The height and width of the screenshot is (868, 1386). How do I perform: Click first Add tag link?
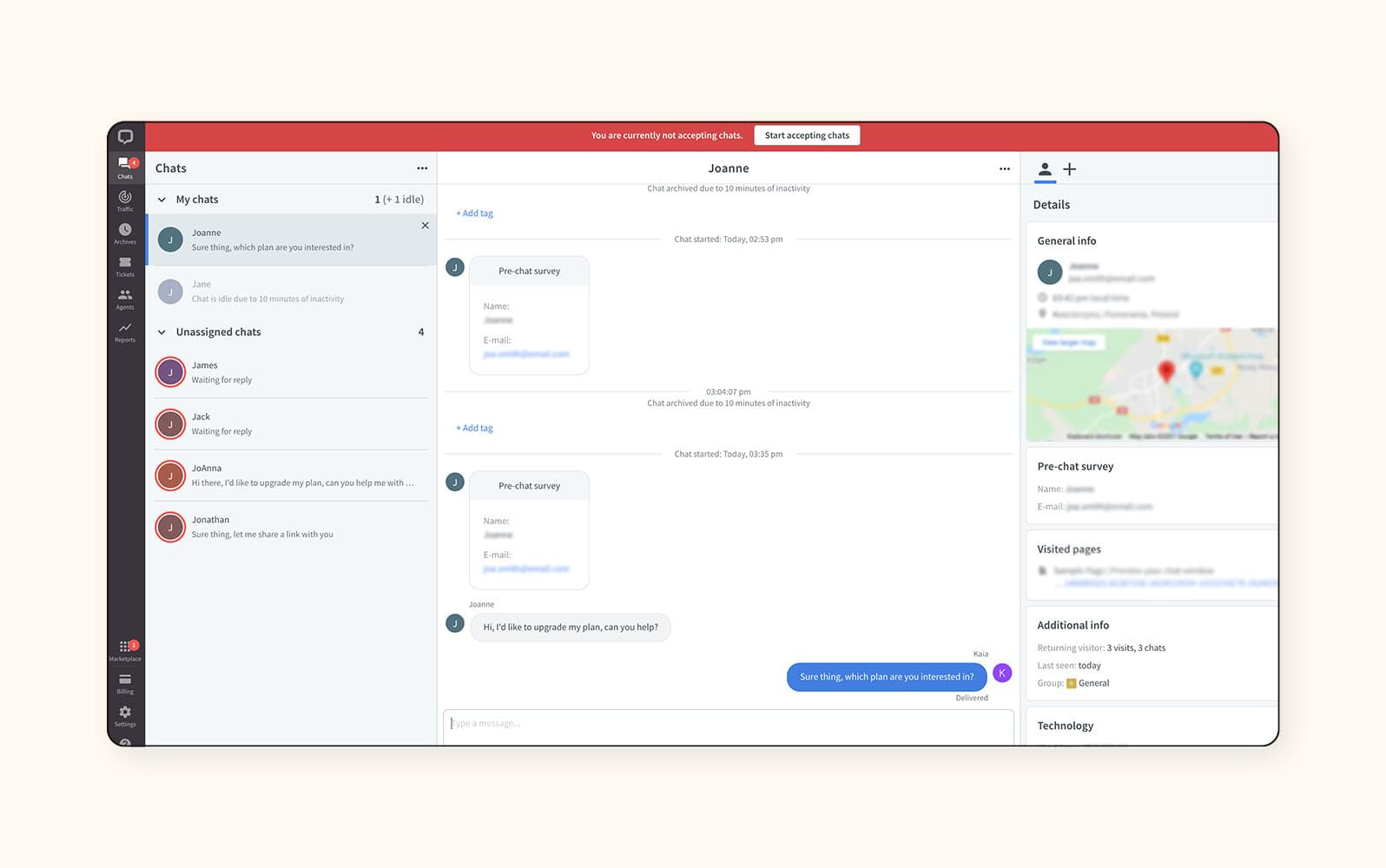pyautogui.click(x=474, y=214)
